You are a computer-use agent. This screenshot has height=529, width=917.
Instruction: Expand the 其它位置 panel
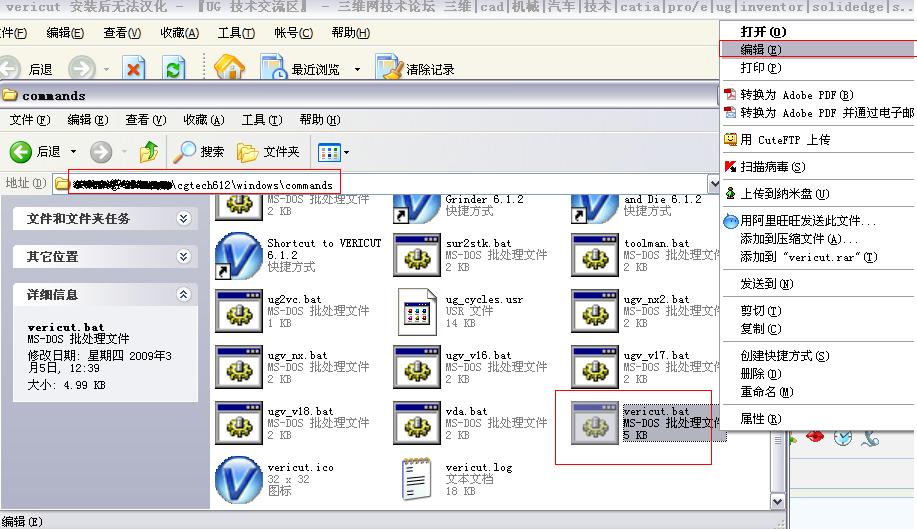(x=184, y=257)
